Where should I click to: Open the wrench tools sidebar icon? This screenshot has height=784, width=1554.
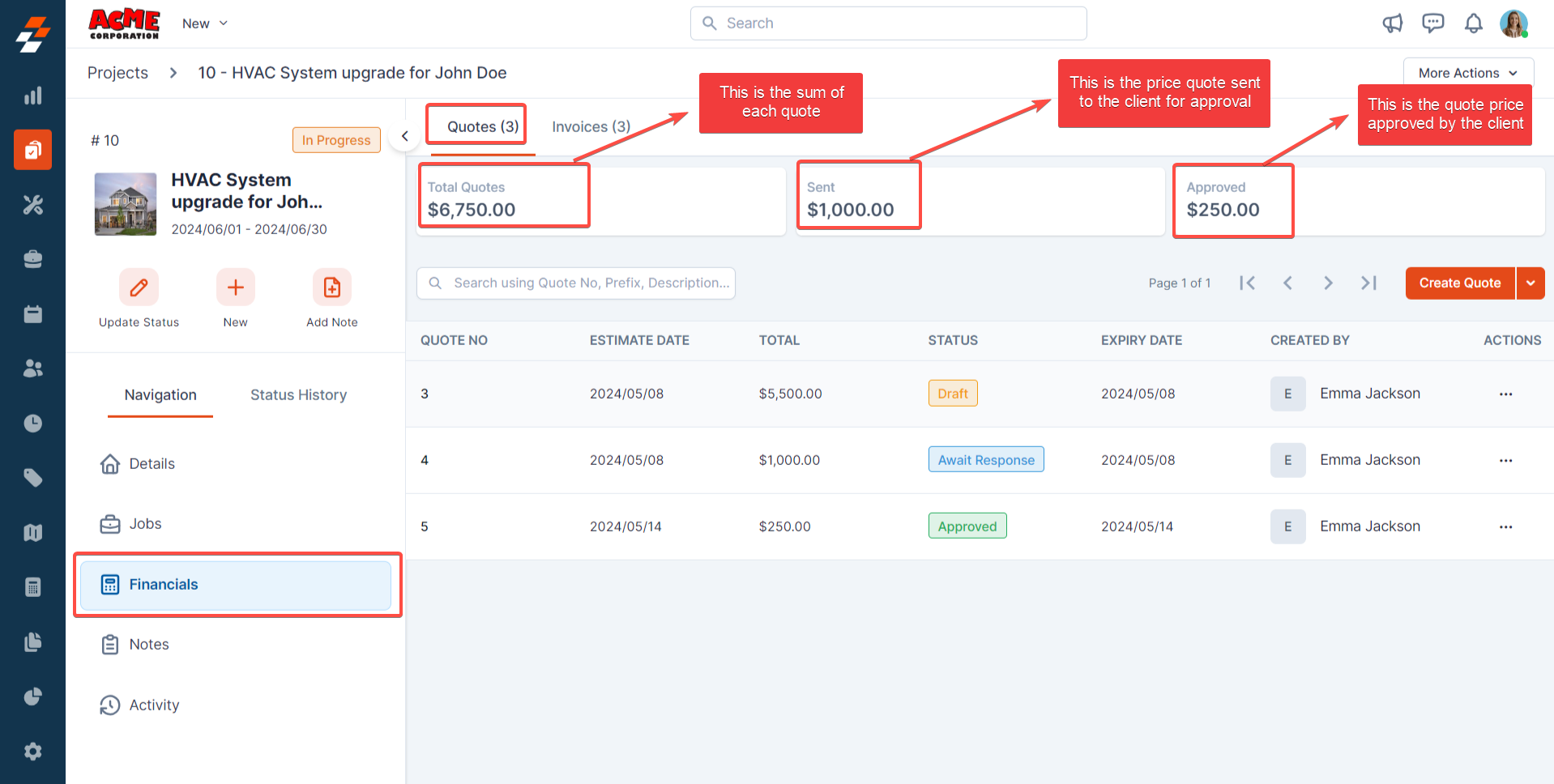click(x=32, y=205)
